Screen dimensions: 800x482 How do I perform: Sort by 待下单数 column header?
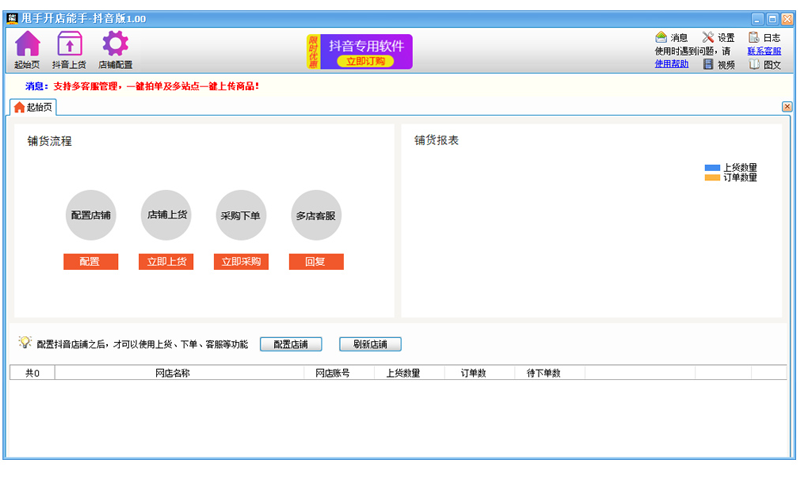click(x=550, y=373)
